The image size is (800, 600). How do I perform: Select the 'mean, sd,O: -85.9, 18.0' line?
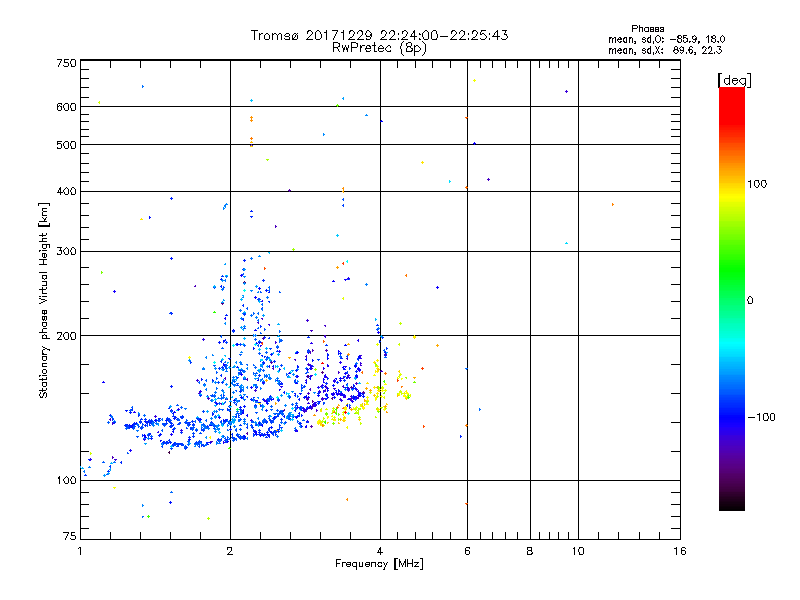666,39
